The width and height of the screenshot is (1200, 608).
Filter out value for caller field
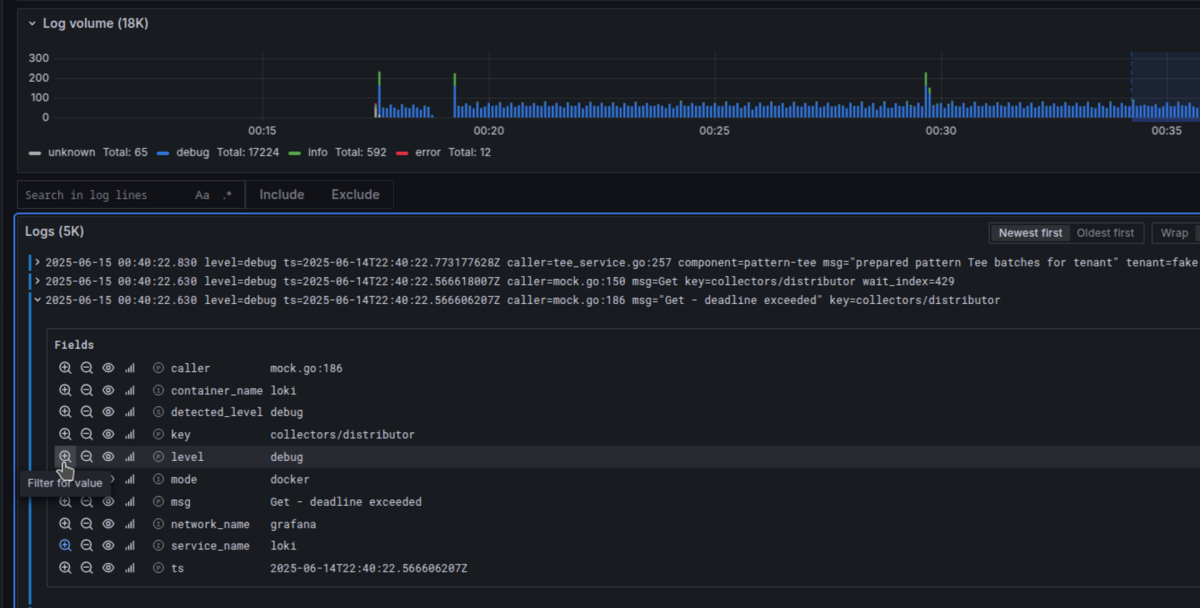87,369
